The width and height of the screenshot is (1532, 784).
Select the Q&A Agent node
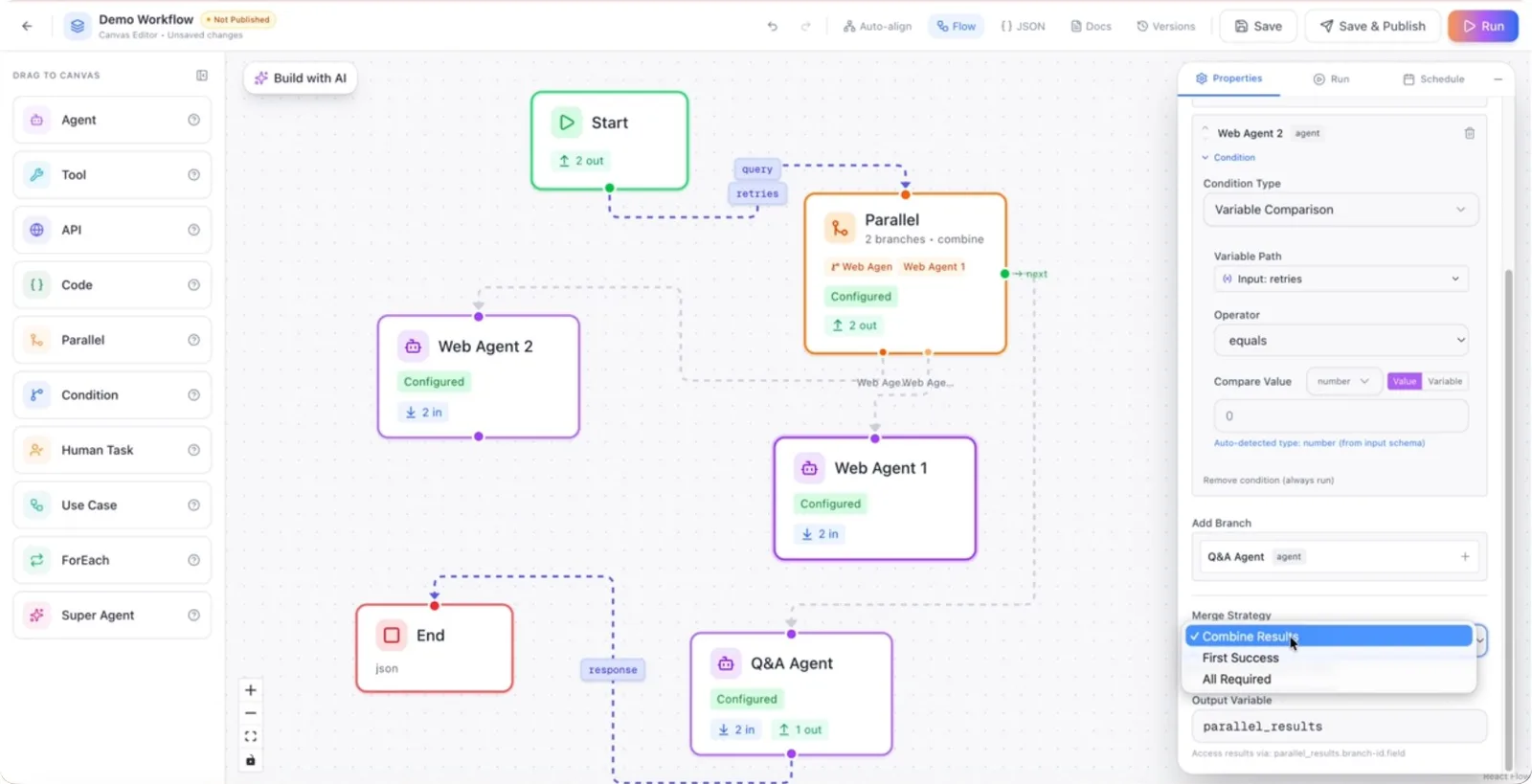coord(792,694)
